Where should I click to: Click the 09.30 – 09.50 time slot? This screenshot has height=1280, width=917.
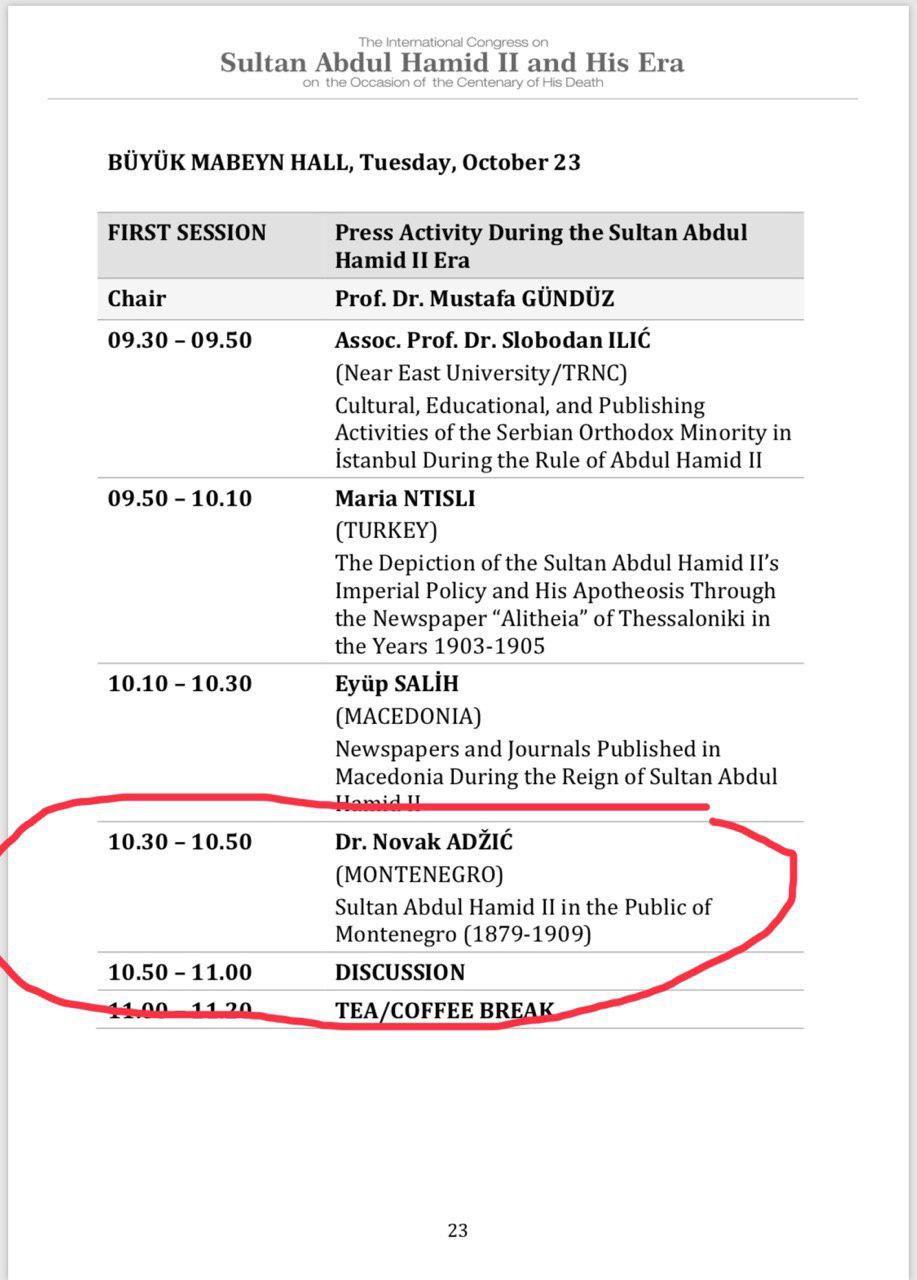(180, 340)
